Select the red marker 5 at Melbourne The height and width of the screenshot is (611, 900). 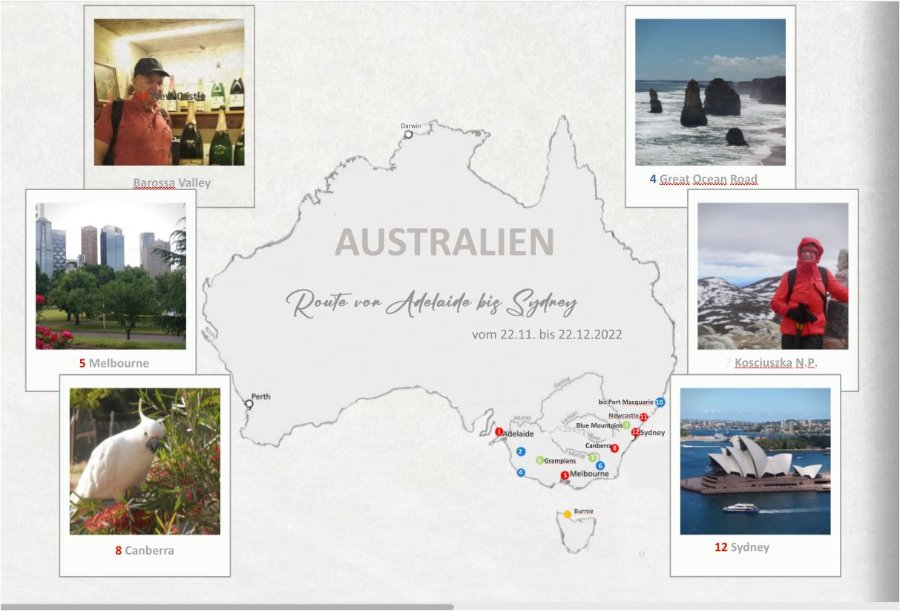coord(565,475)
